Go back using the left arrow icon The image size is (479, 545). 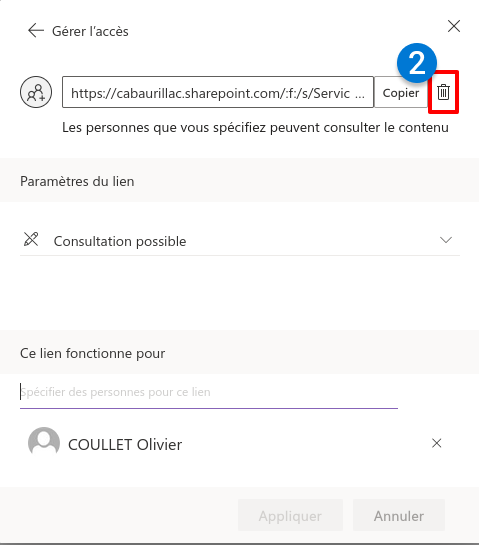pyautogui.click(x=36, y=31)
